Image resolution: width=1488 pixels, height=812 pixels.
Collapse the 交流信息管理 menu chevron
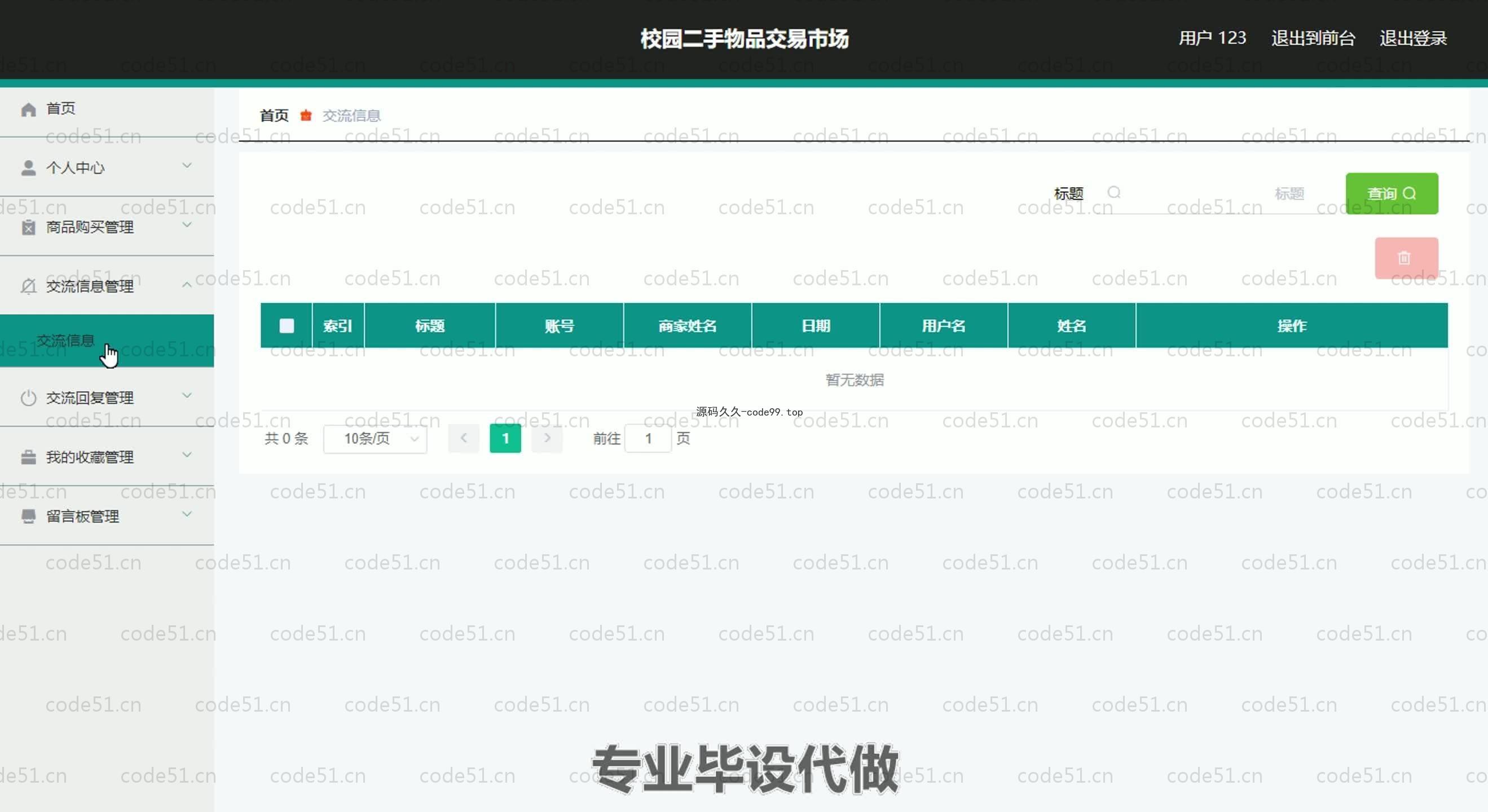[x=187, y=284]
